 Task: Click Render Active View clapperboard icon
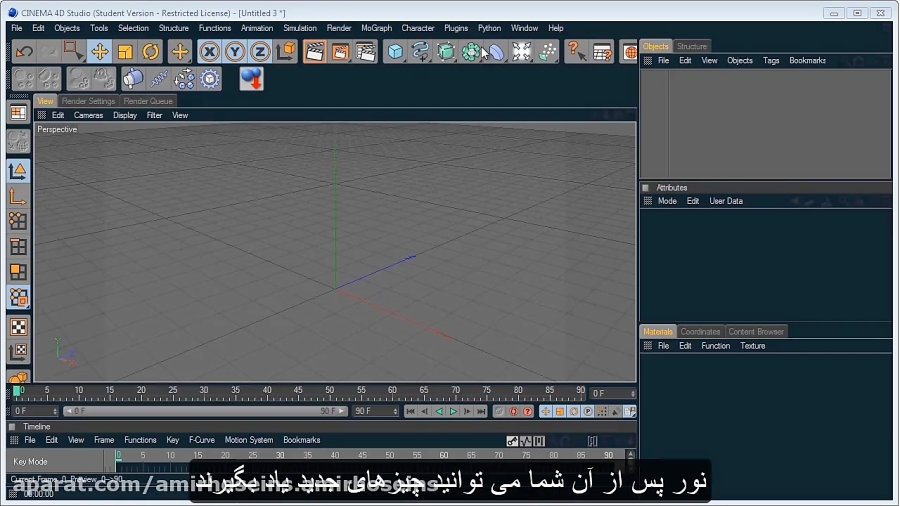coord(314,51)
